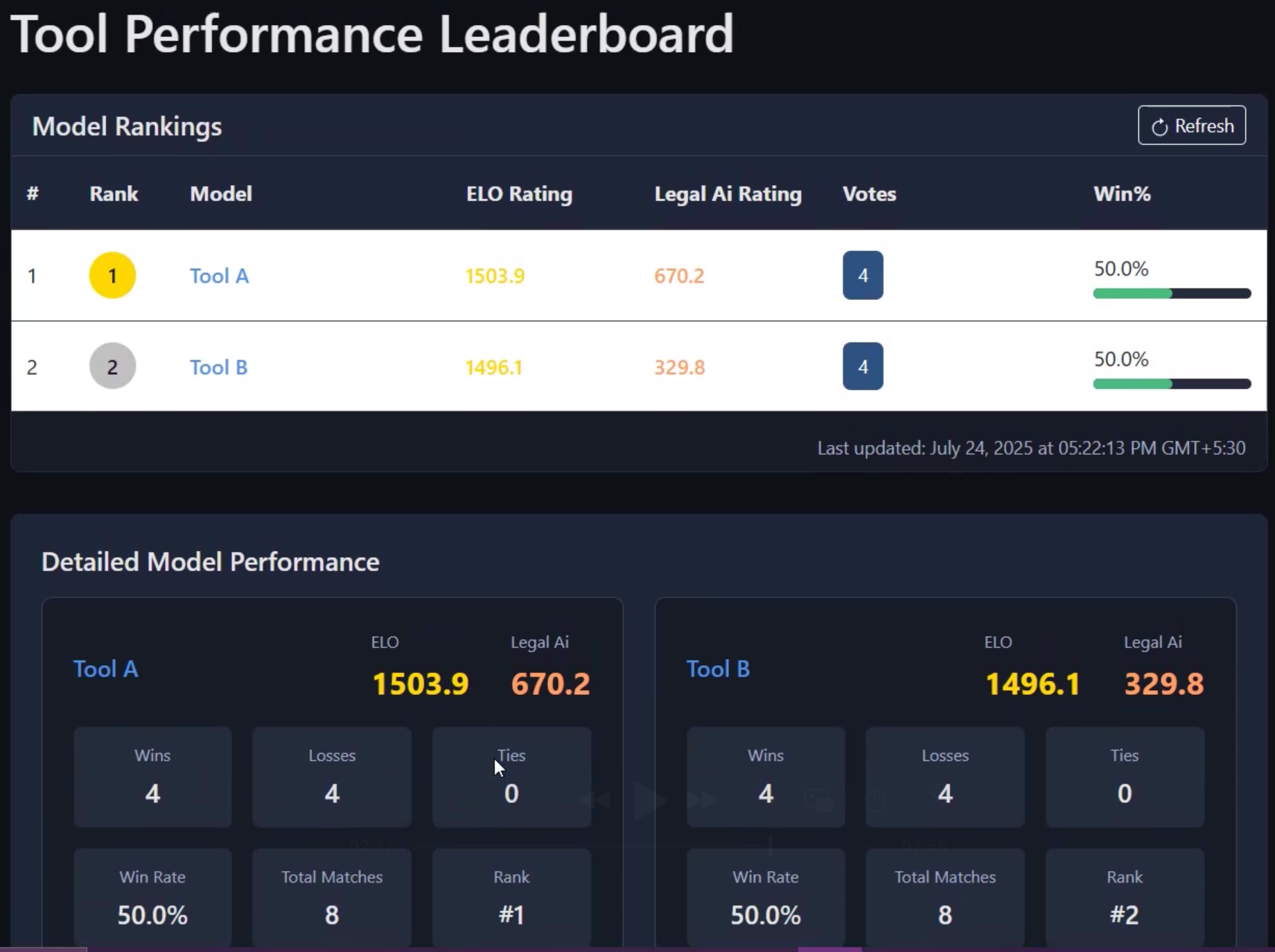Click the Win Rate tile in Tool A card
1275x952 pixels.
click(152, 898)
